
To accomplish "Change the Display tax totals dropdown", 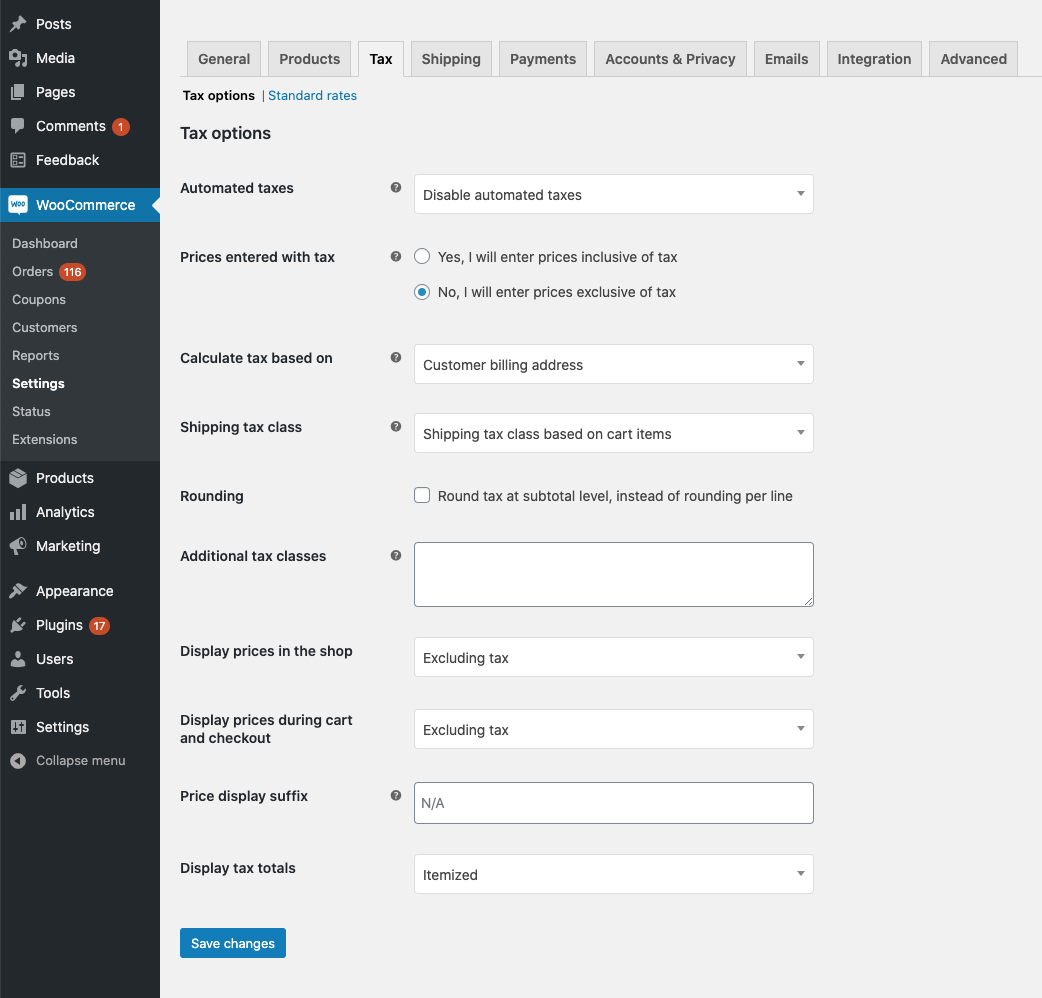I will 613,874.
